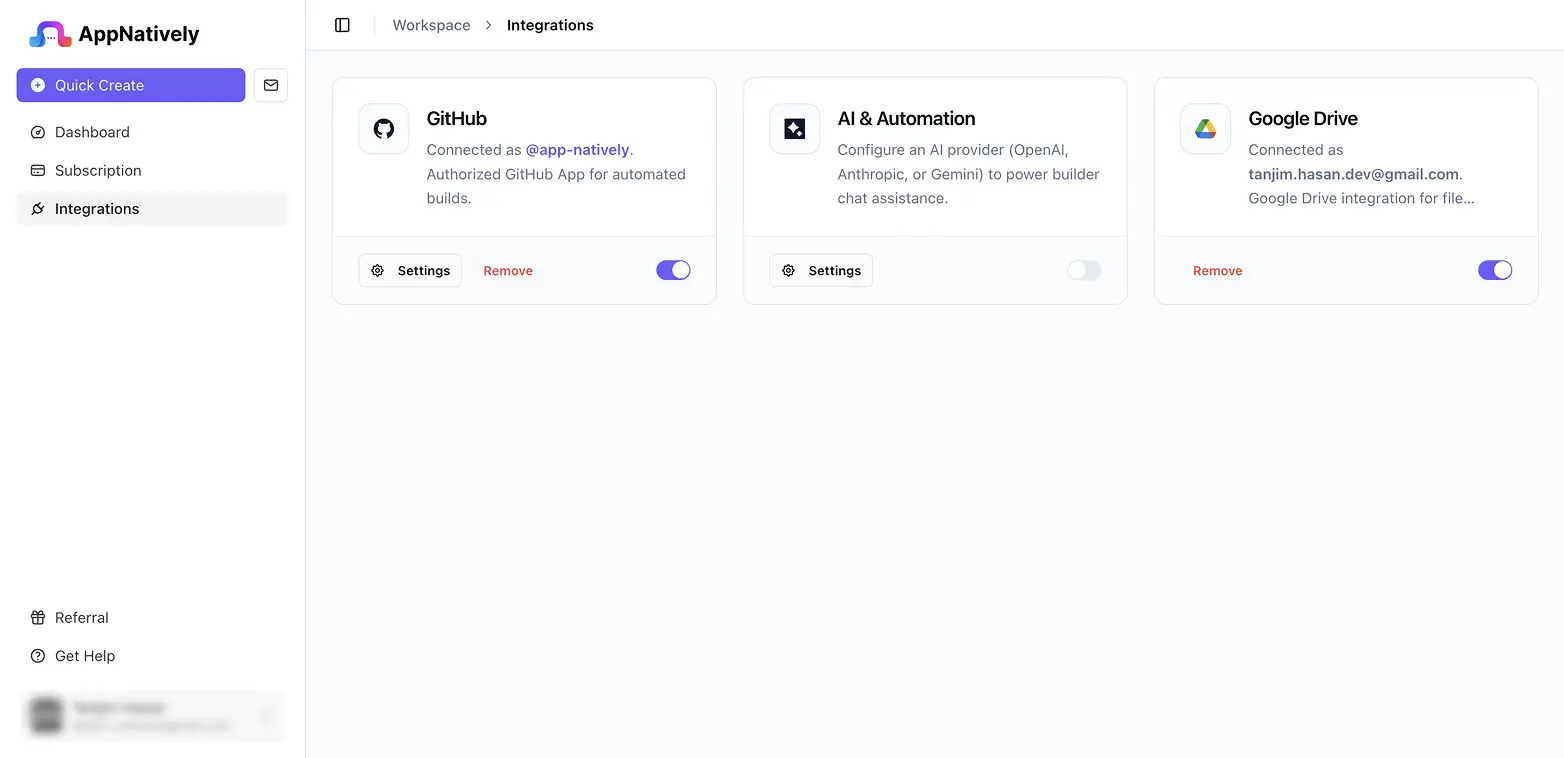Click the Quick Create button

pos(131,85)
